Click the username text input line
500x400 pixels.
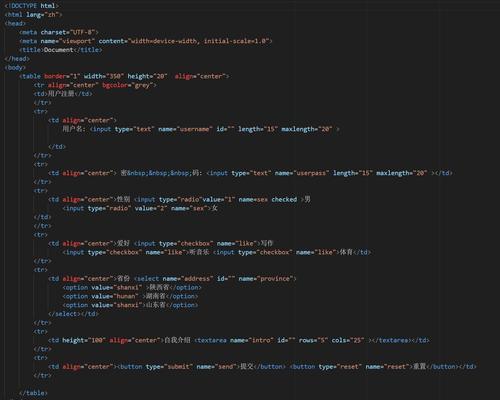point(201,129)
